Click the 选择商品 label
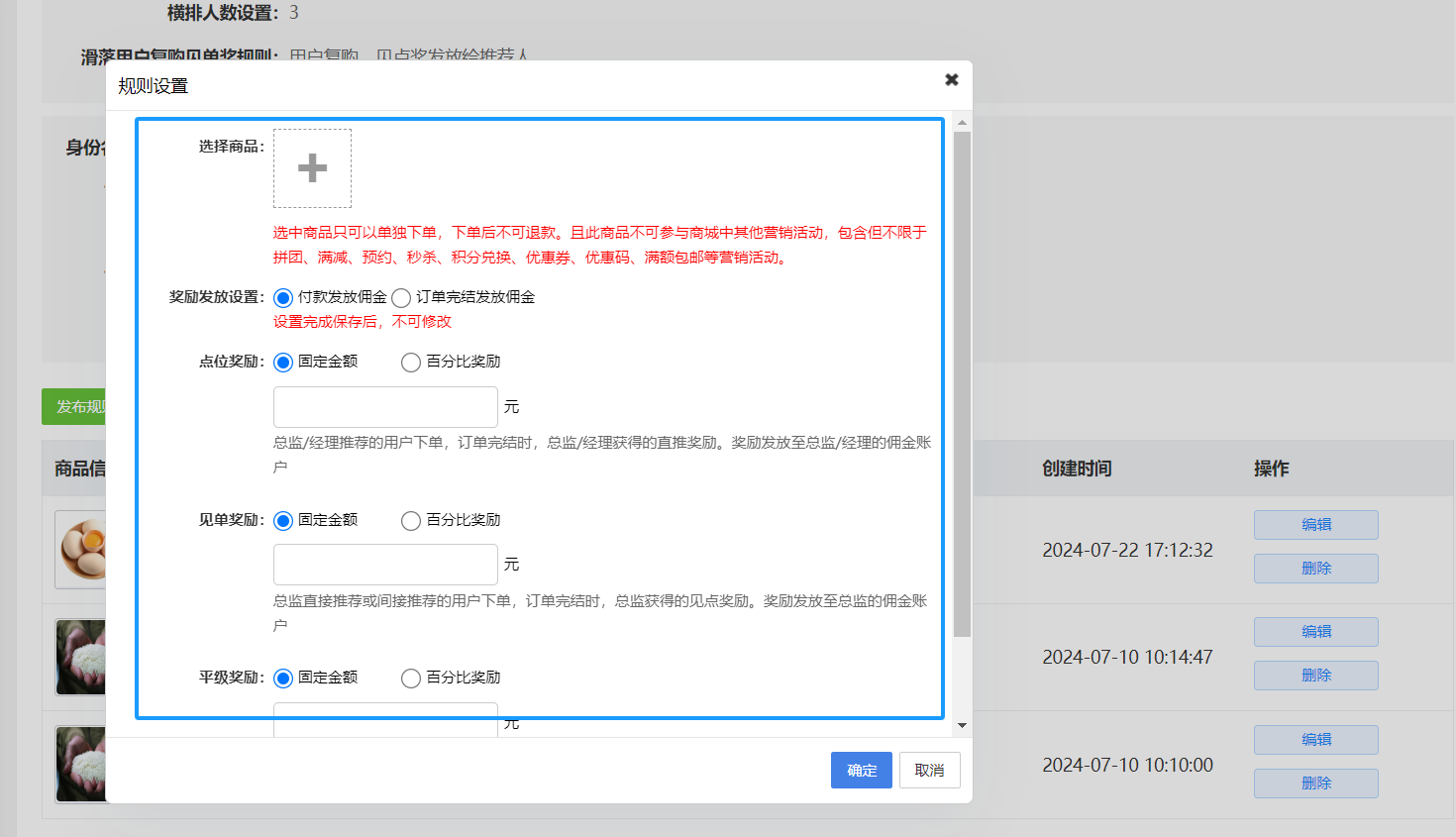This screenshot has height=837, width=1456. pos(232,147)
